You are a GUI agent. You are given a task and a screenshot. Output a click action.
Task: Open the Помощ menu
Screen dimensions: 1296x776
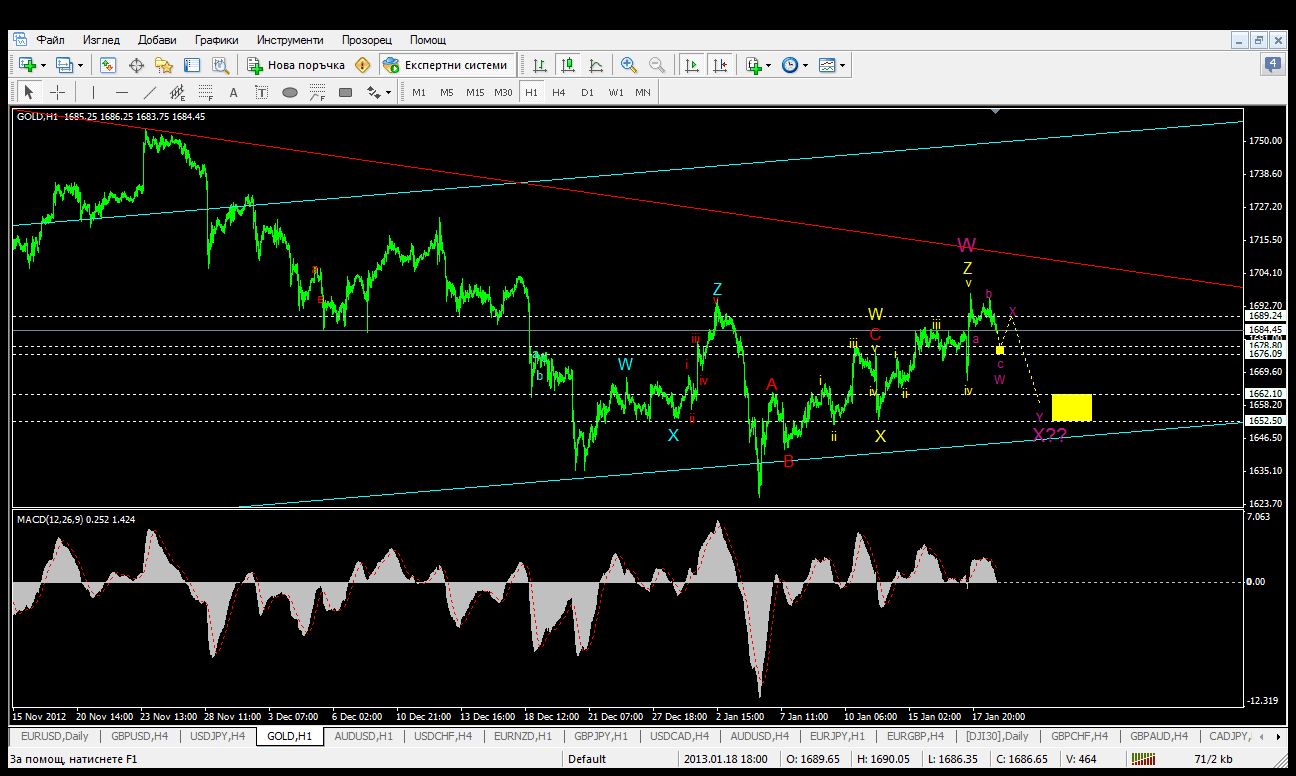tap(428, 40)
